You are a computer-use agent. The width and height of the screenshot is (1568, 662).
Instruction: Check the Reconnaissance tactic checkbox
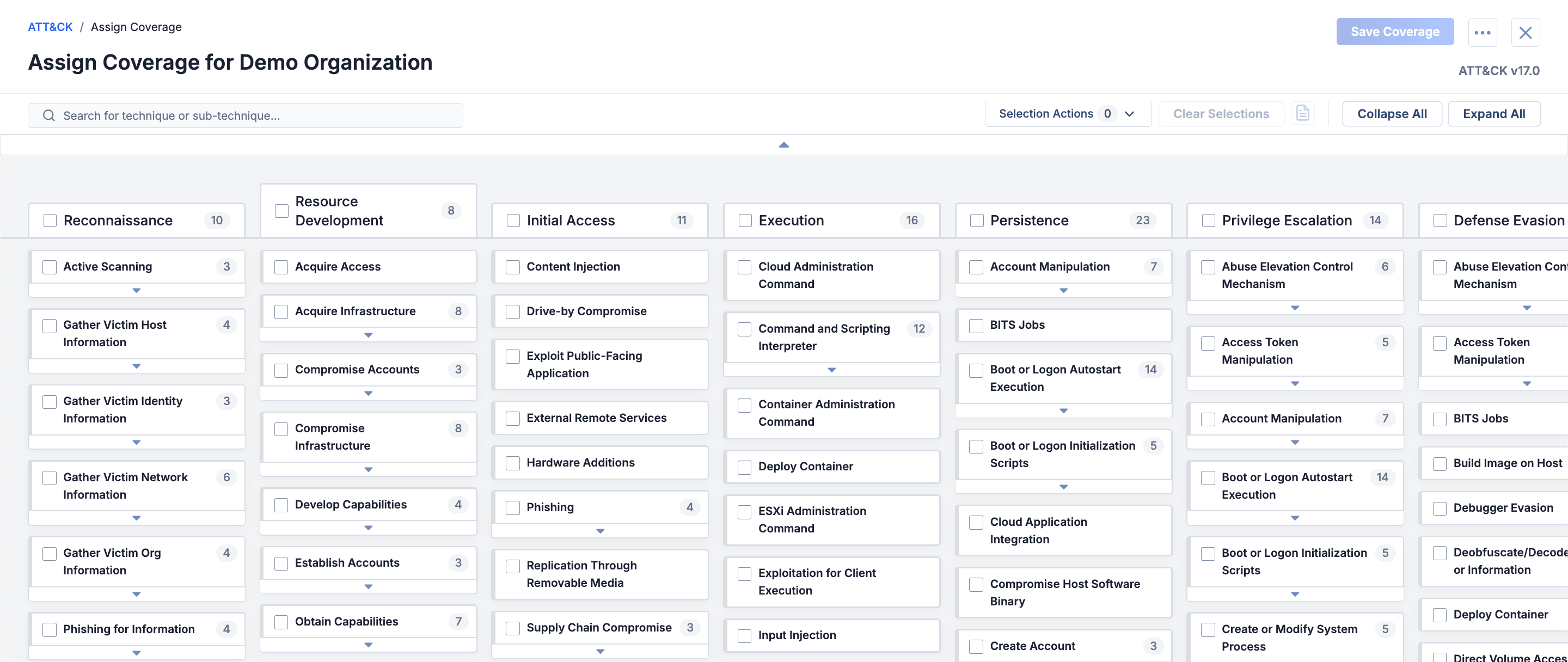pyautogui.click(x=50, y=220)
